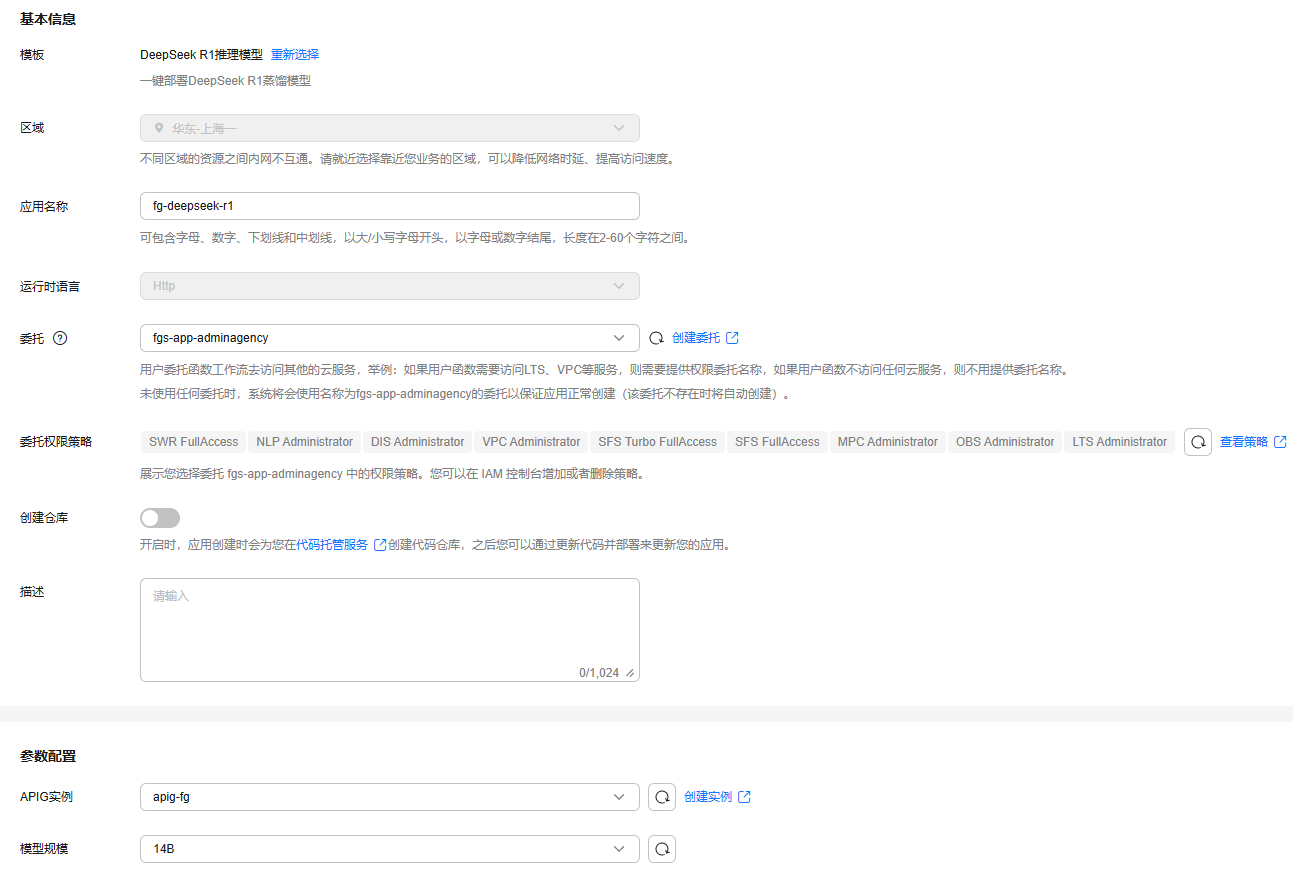1293x878 pixels.
Task: Click the location pin icon in 区域 field
Action: [x=158, y=128]
